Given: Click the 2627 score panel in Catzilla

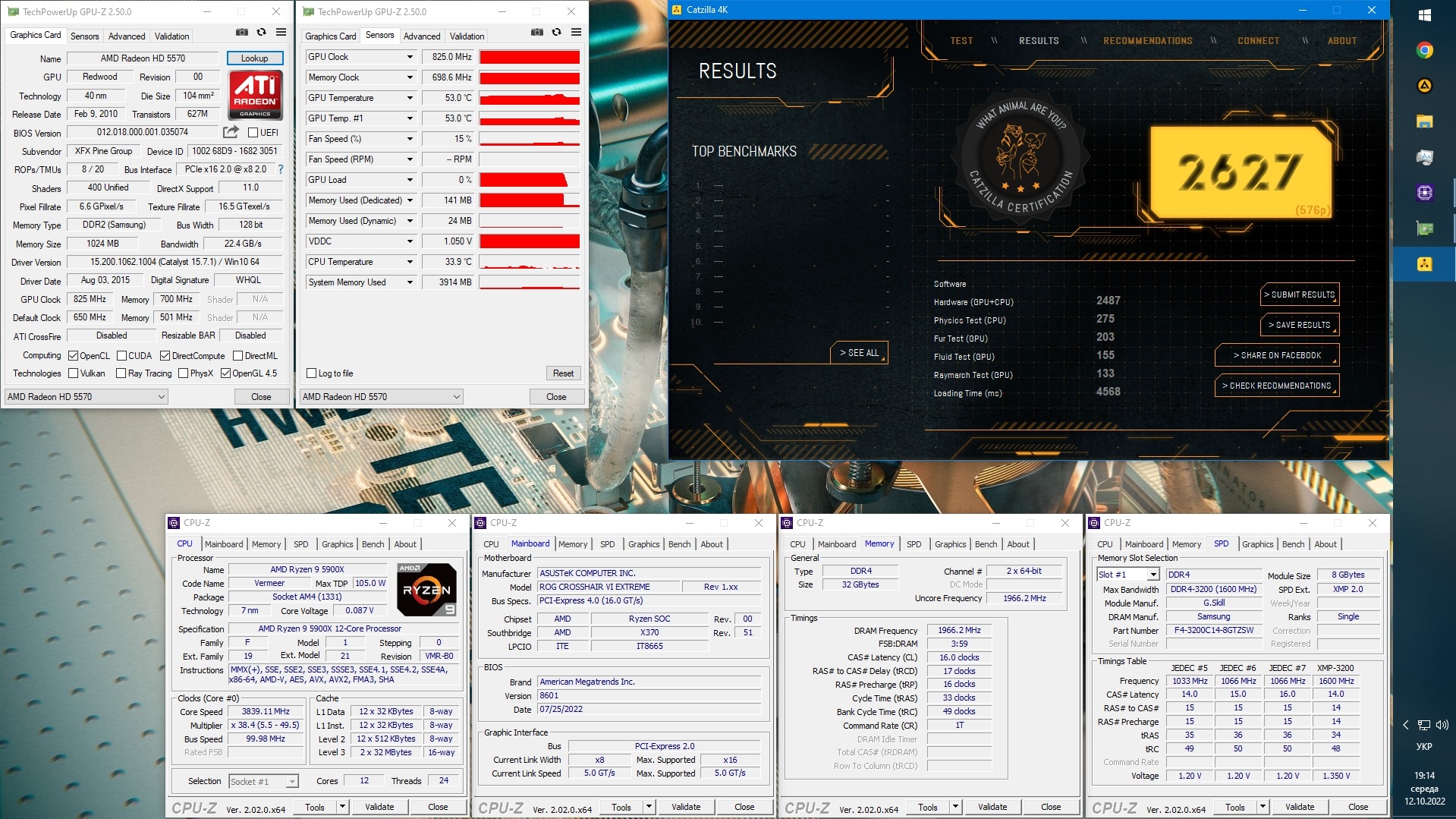Looking at the screenshot, I should [x=1241, y=172].
